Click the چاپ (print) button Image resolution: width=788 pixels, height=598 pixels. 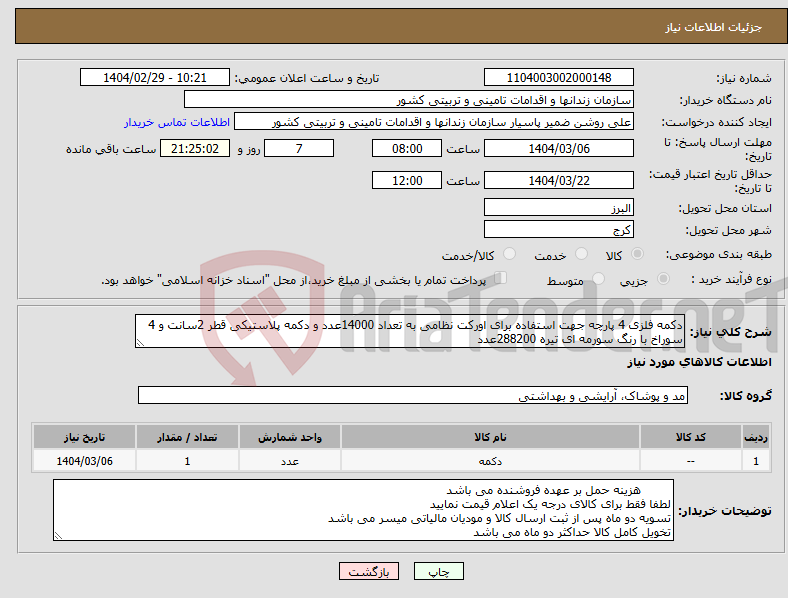pos(438,571)
